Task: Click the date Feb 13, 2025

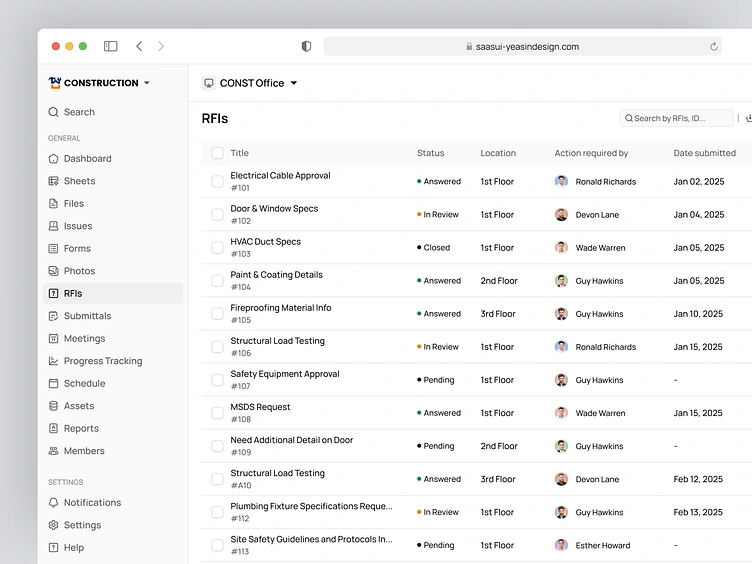Action: coord(698,512)
